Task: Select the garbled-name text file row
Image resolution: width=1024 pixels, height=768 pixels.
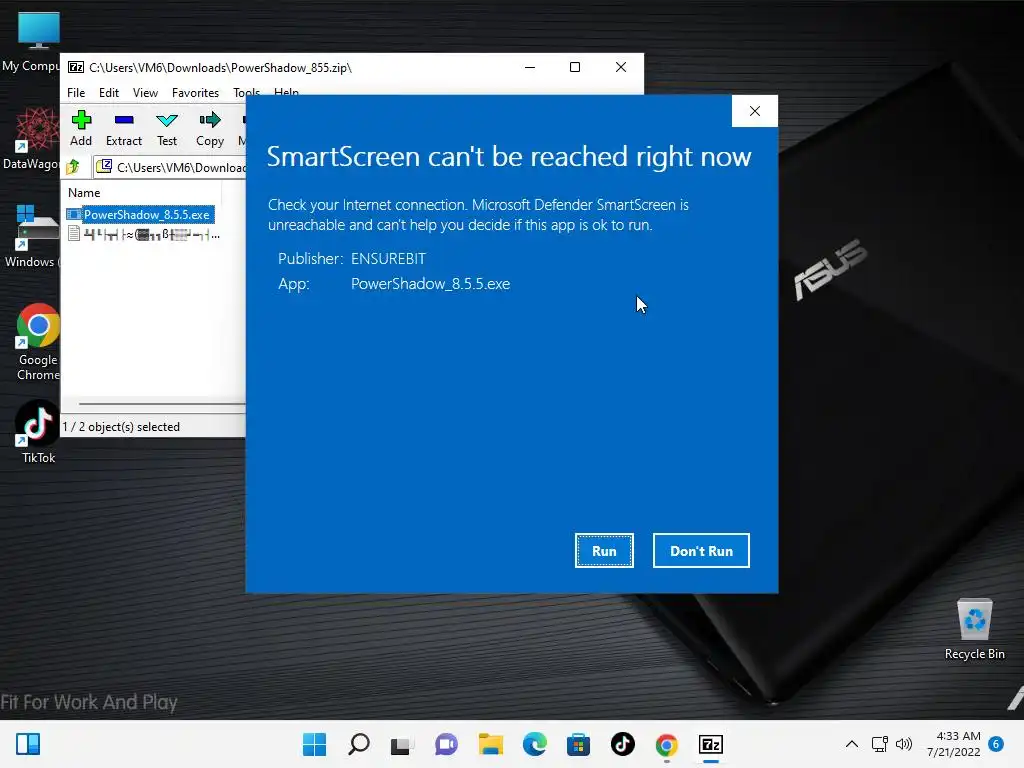Action: 144,234
